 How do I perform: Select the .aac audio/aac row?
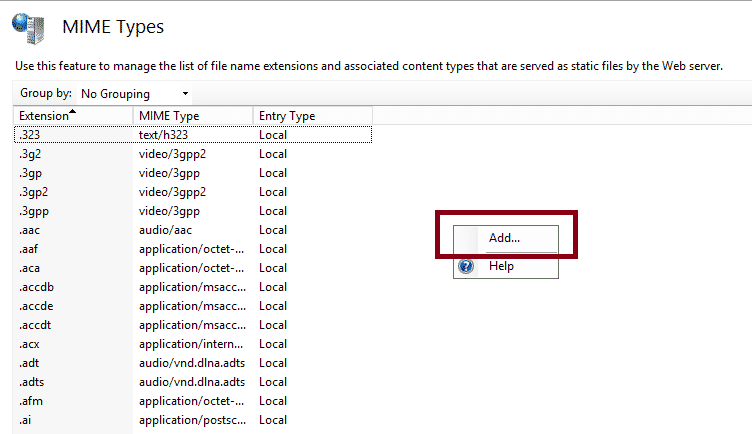click(x=193, y=230)
